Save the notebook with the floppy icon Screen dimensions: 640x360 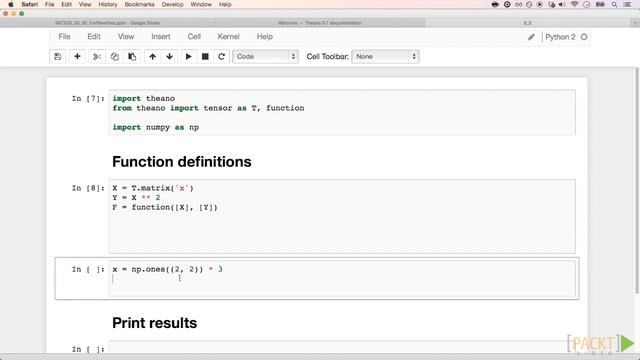[x=58, y=56]
